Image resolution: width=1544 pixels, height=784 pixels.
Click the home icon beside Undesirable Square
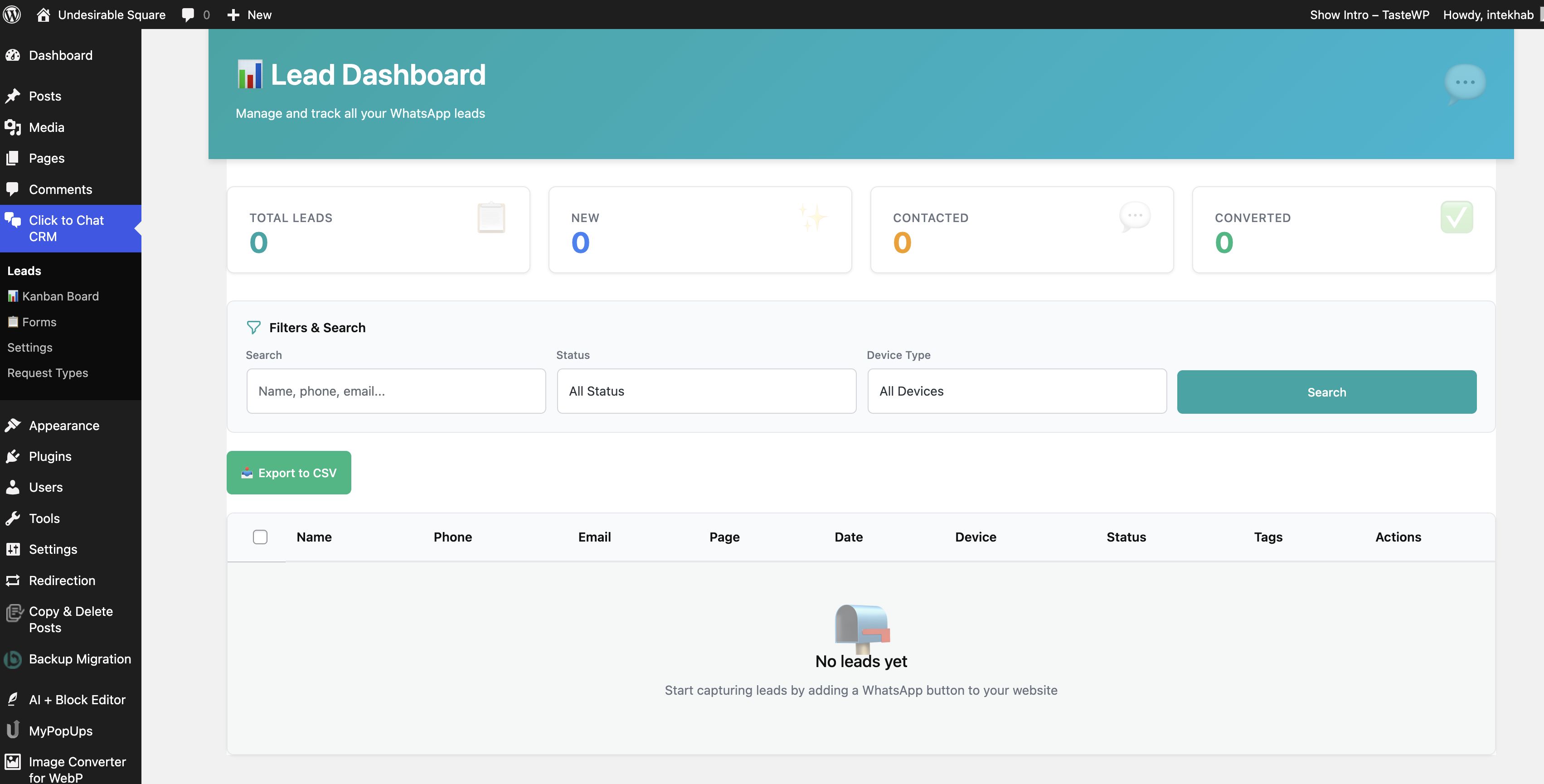pyautogui.click(x=43, y=15)
